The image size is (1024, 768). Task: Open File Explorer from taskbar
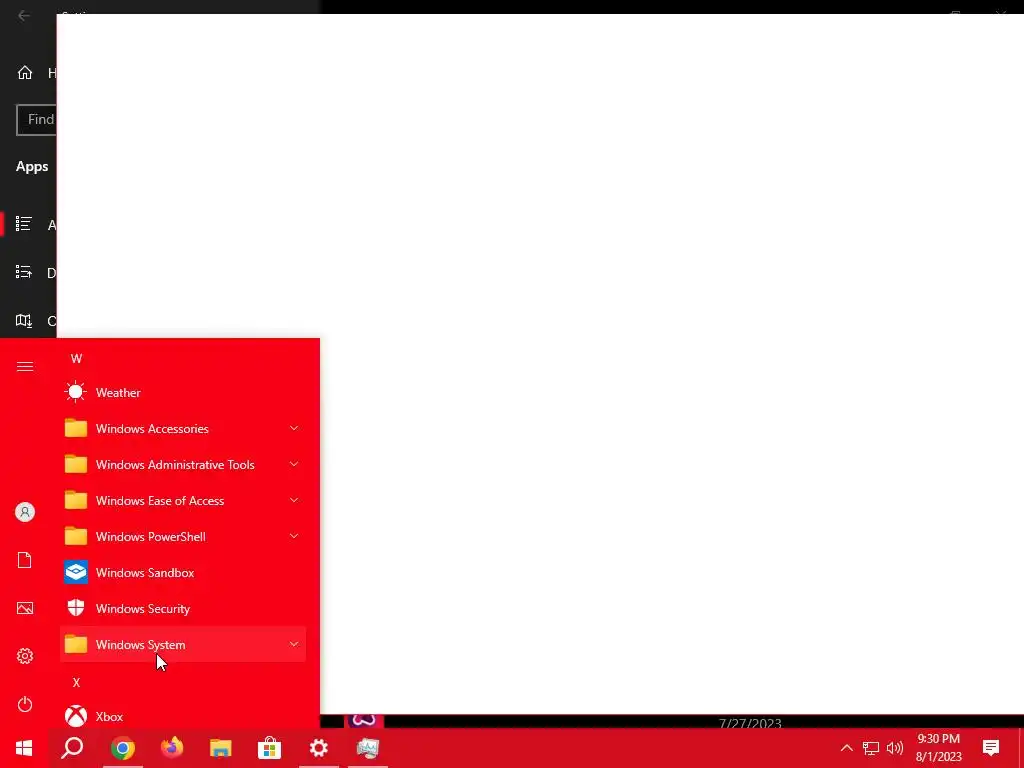[221, 748]
